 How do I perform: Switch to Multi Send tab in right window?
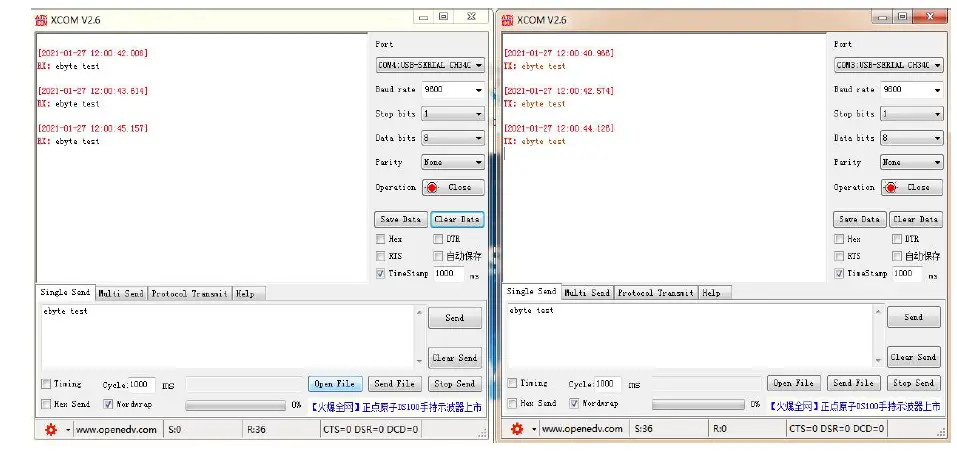point(587,293)
